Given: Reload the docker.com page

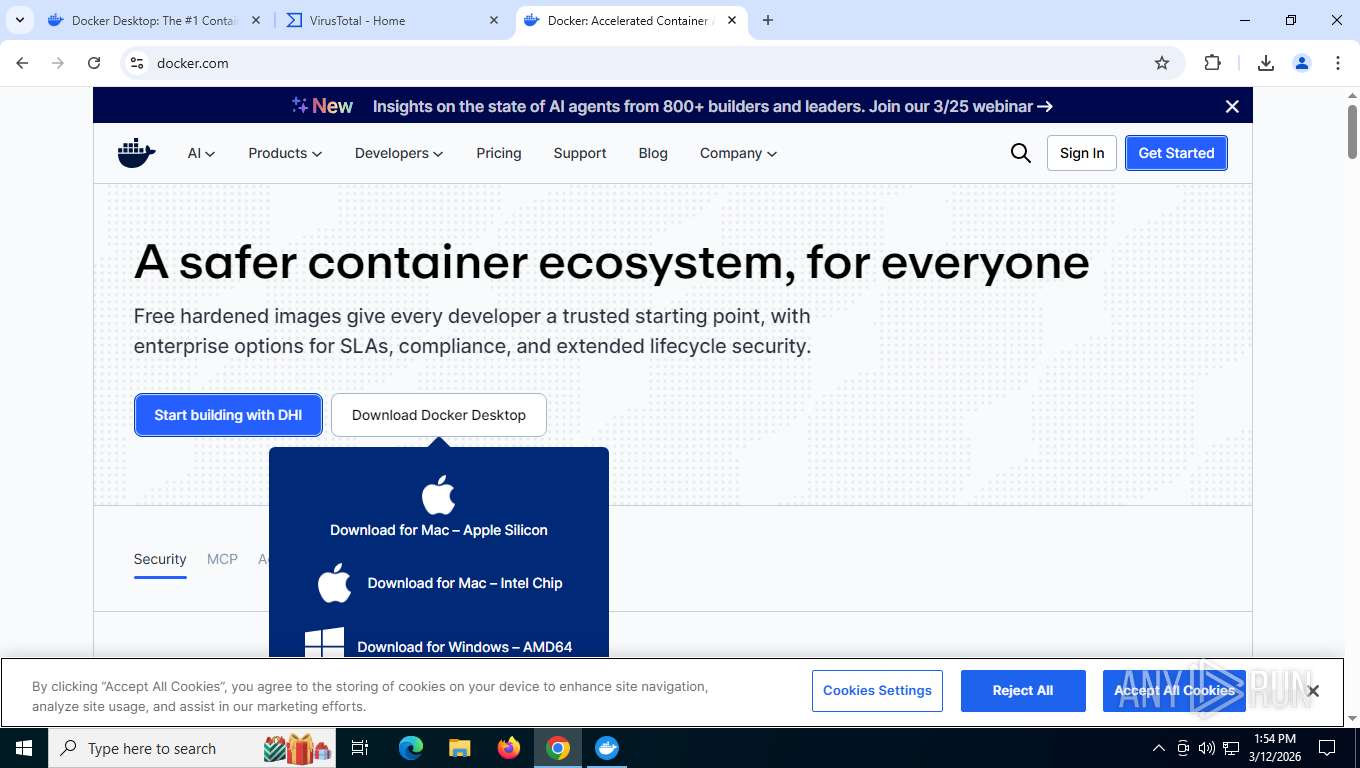Looking at the screenshot, I should (94, 63).
